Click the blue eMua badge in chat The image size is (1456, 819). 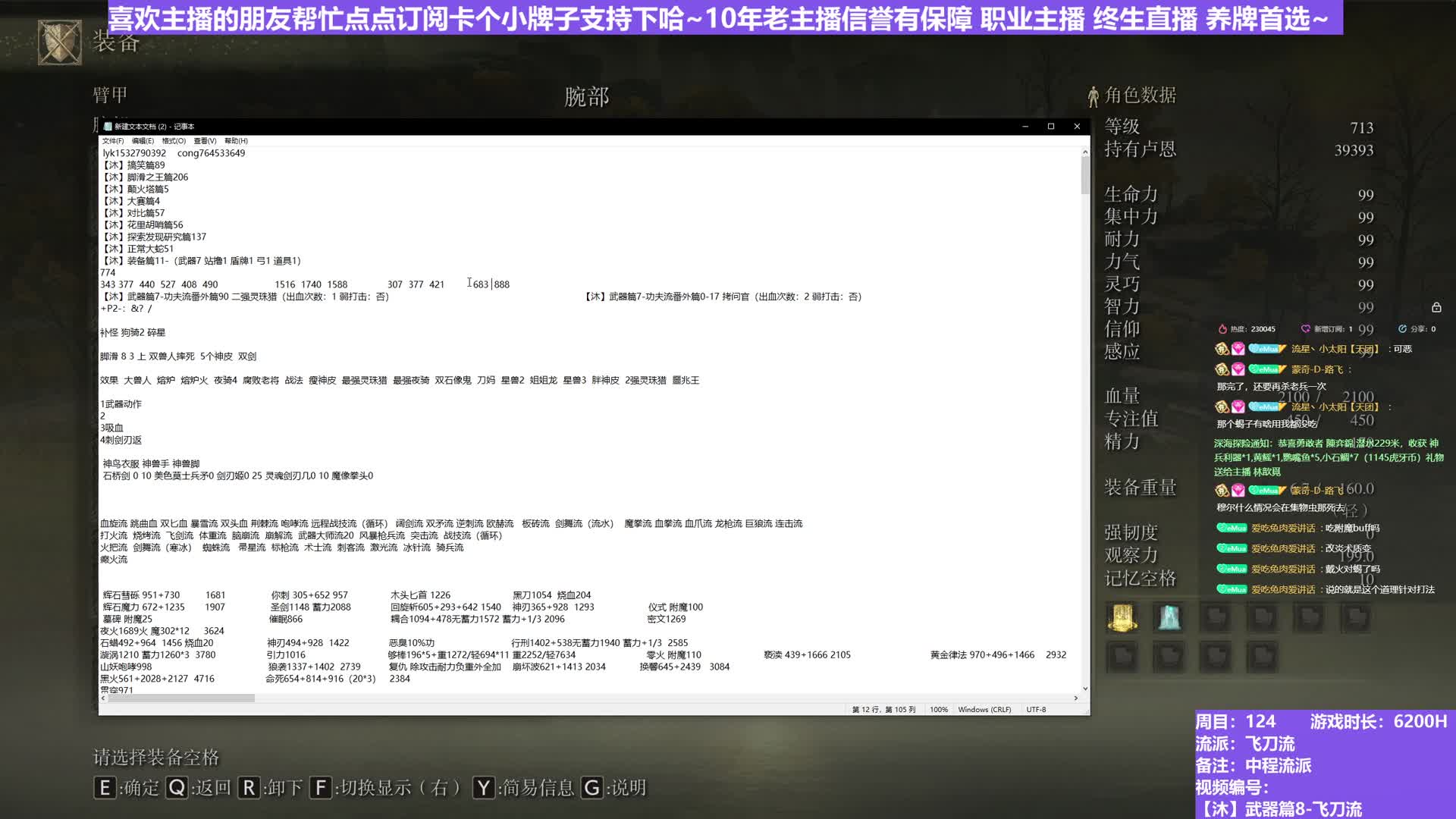point(1264,348)
